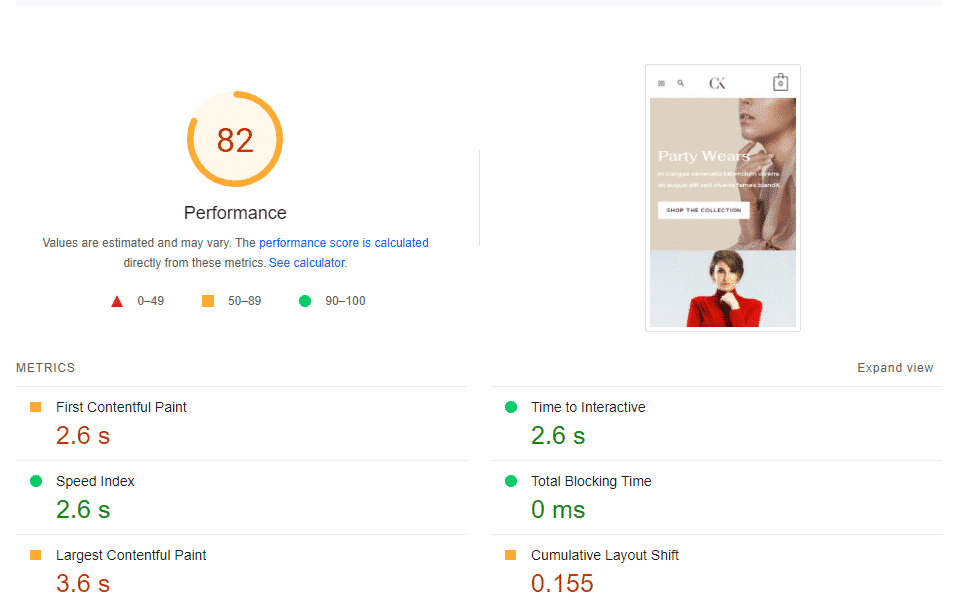Screen dimensions: 957x604
Task: Click the green dot legend marker for 90–100
Action: 305,300
